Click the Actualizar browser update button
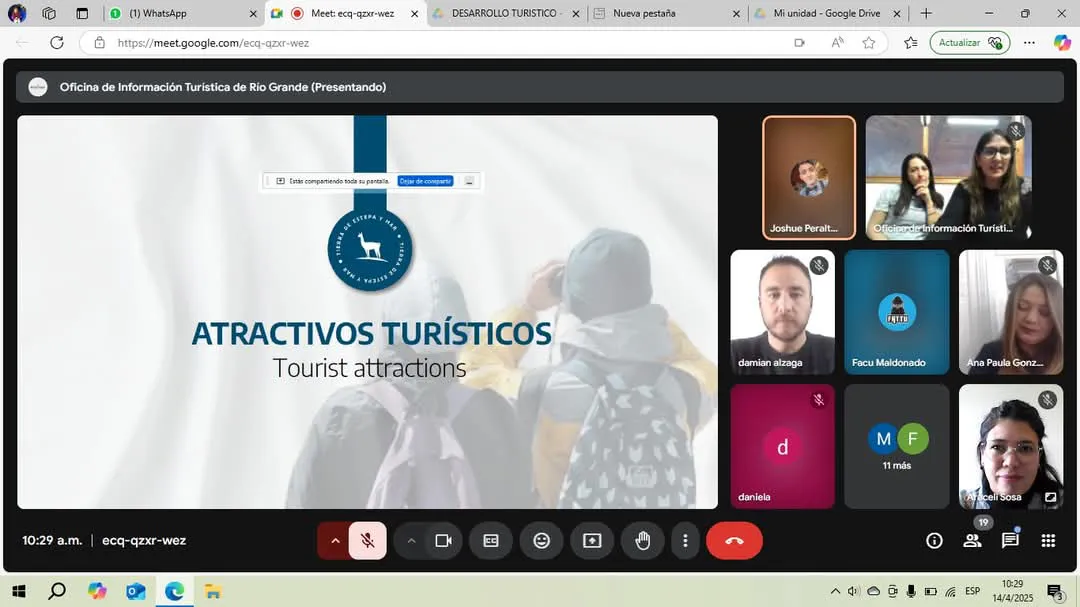The height and width of the screenshot is (607, 1080). (968, 43)
